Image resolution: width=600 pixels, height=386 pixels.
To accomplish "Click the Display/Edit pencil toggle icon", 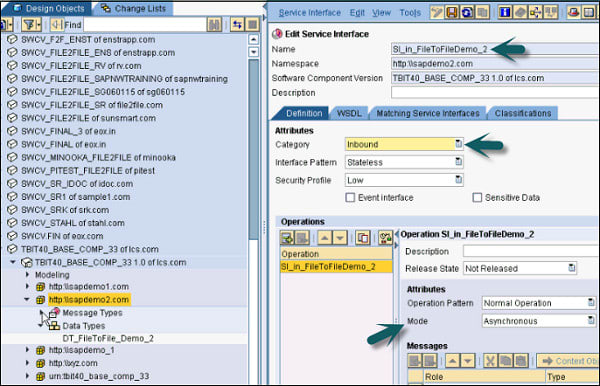I will 437,13.
